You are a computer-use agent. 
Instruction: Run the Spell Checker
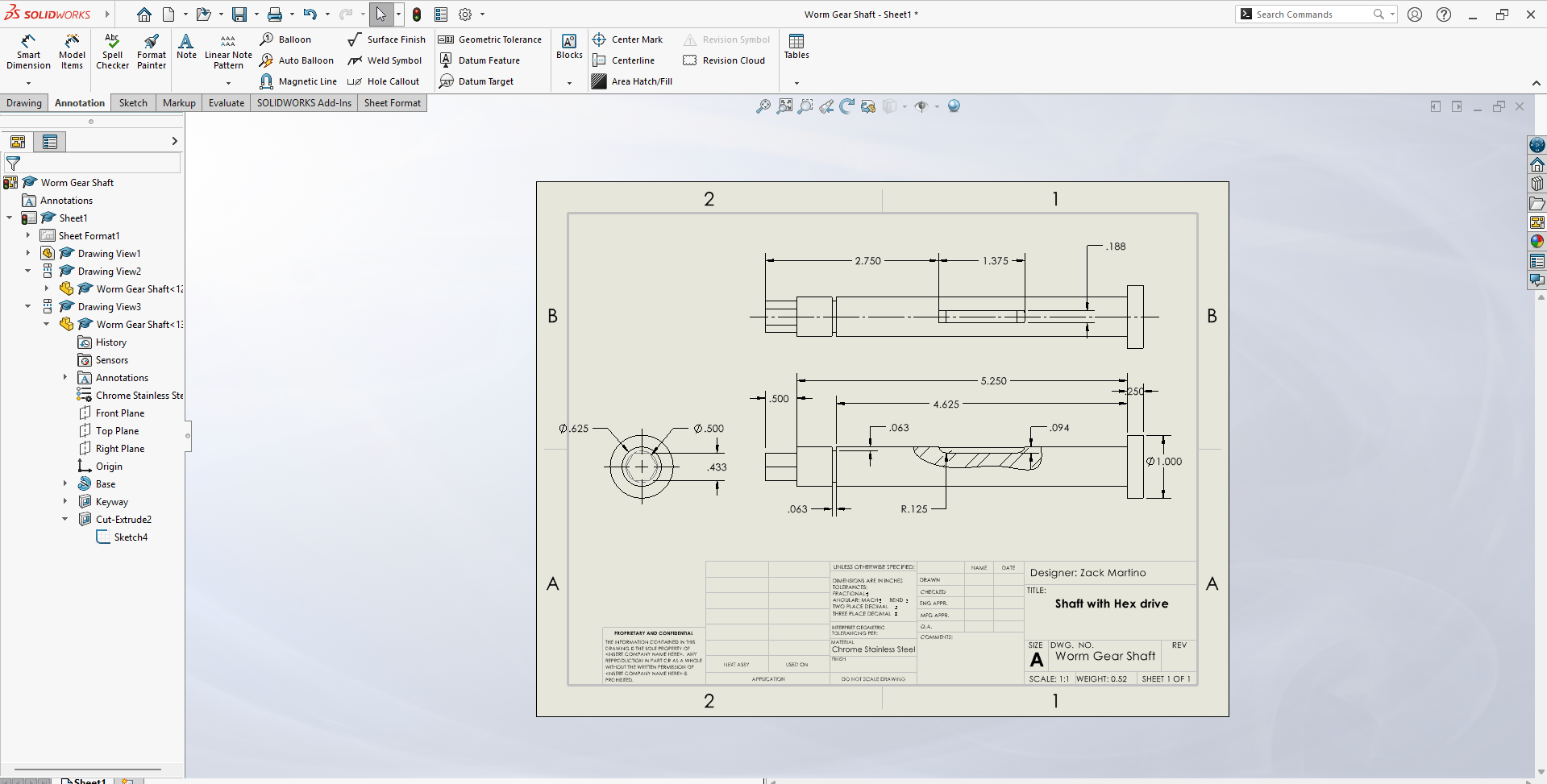(112, 52)
